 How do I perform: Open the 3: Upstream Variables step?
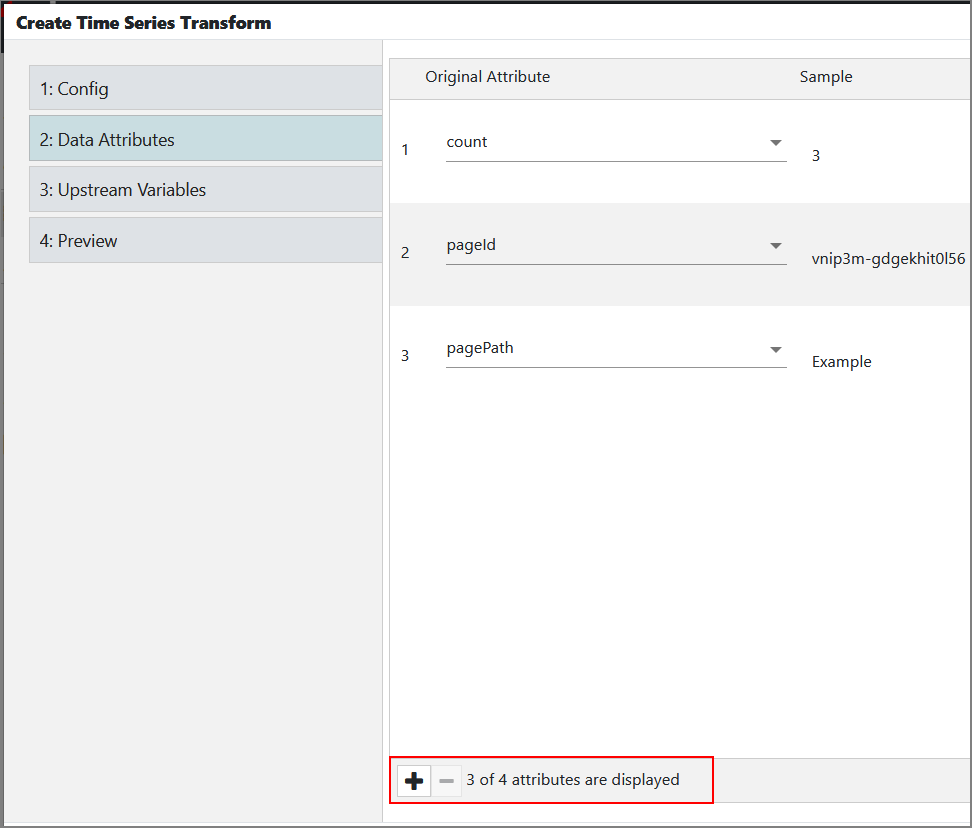pyautogui.click(x=206, y=190)
